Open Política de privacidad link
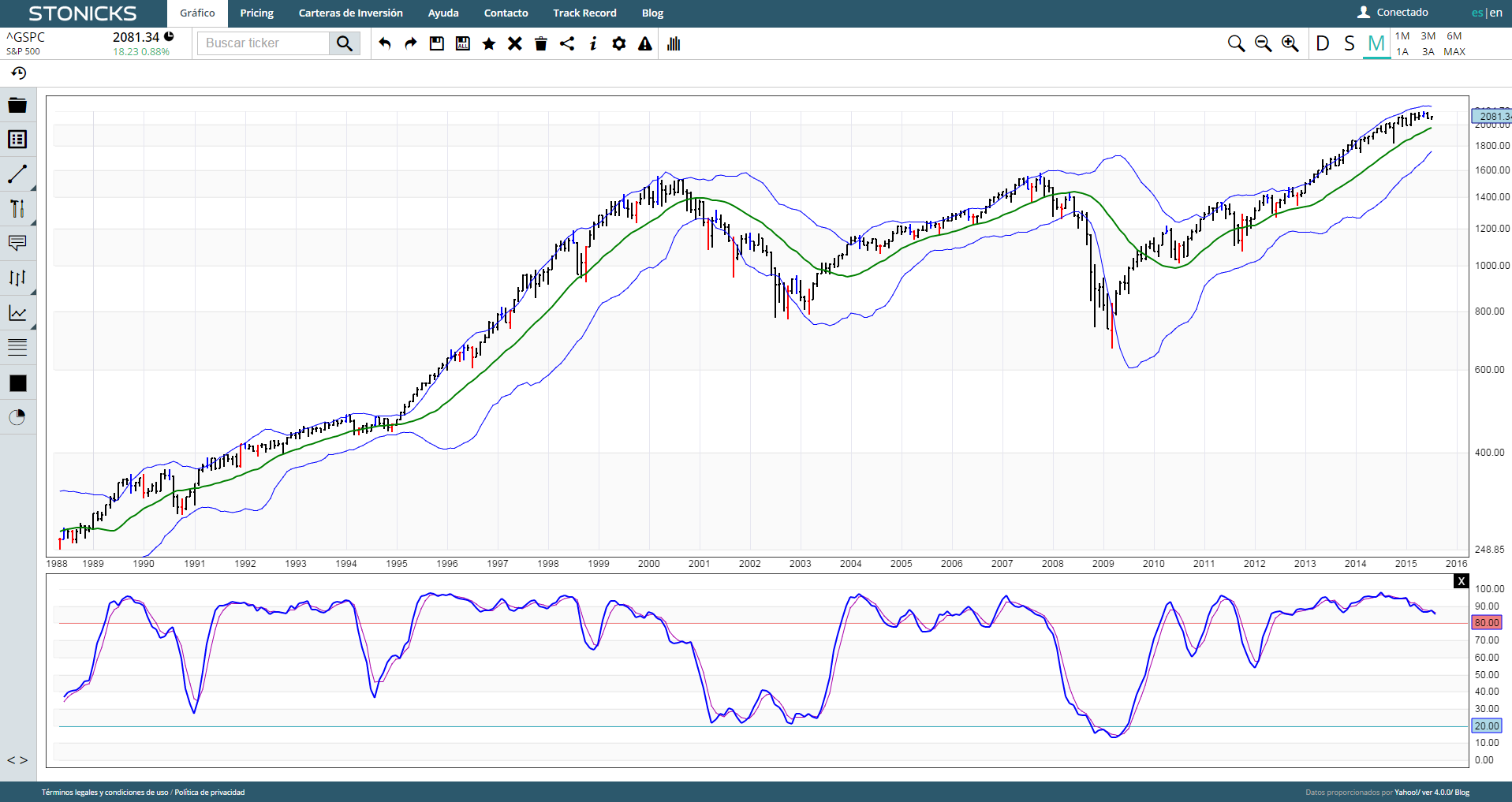The width and height of the screenshot is (1512, 802). [210, 793]
